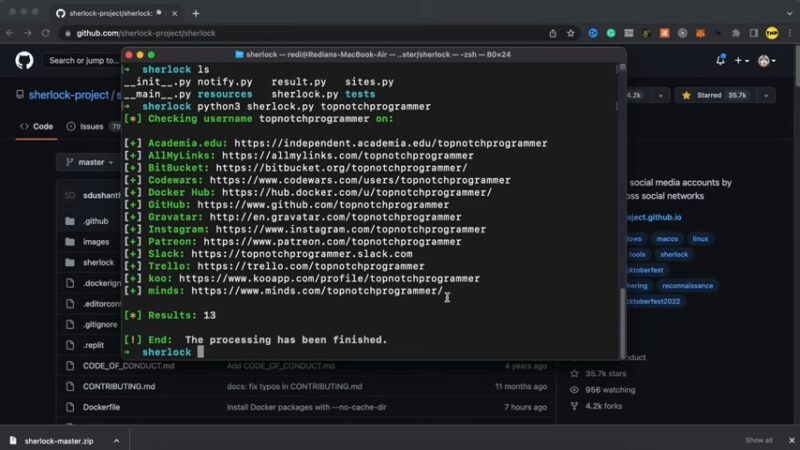Close the sherlock-project browser tab
The height and width of the screenshot is (450, 800).
coord(174,13)
